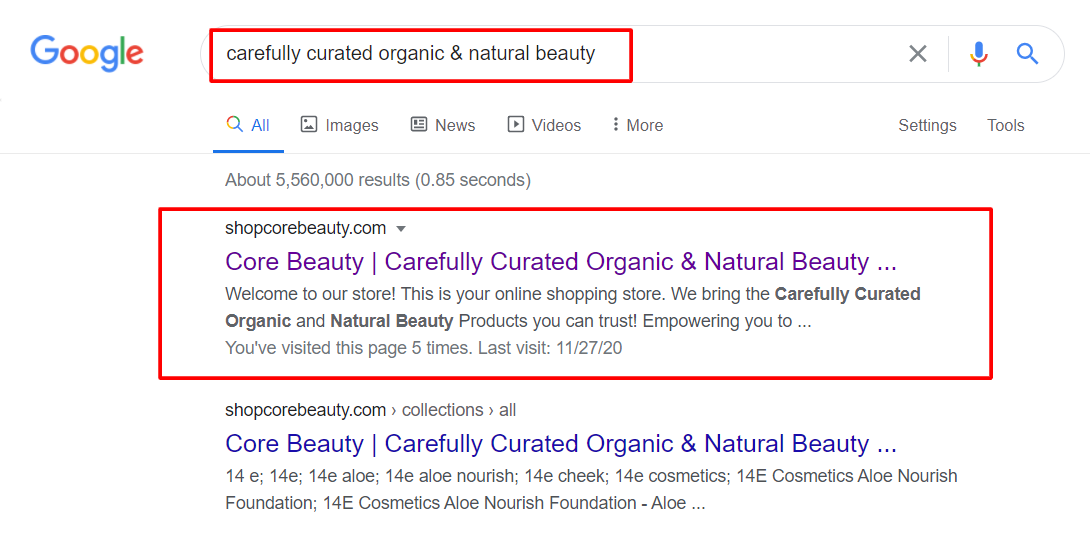
Task: Click the Google logo
Action: click(x=87, y=53)
